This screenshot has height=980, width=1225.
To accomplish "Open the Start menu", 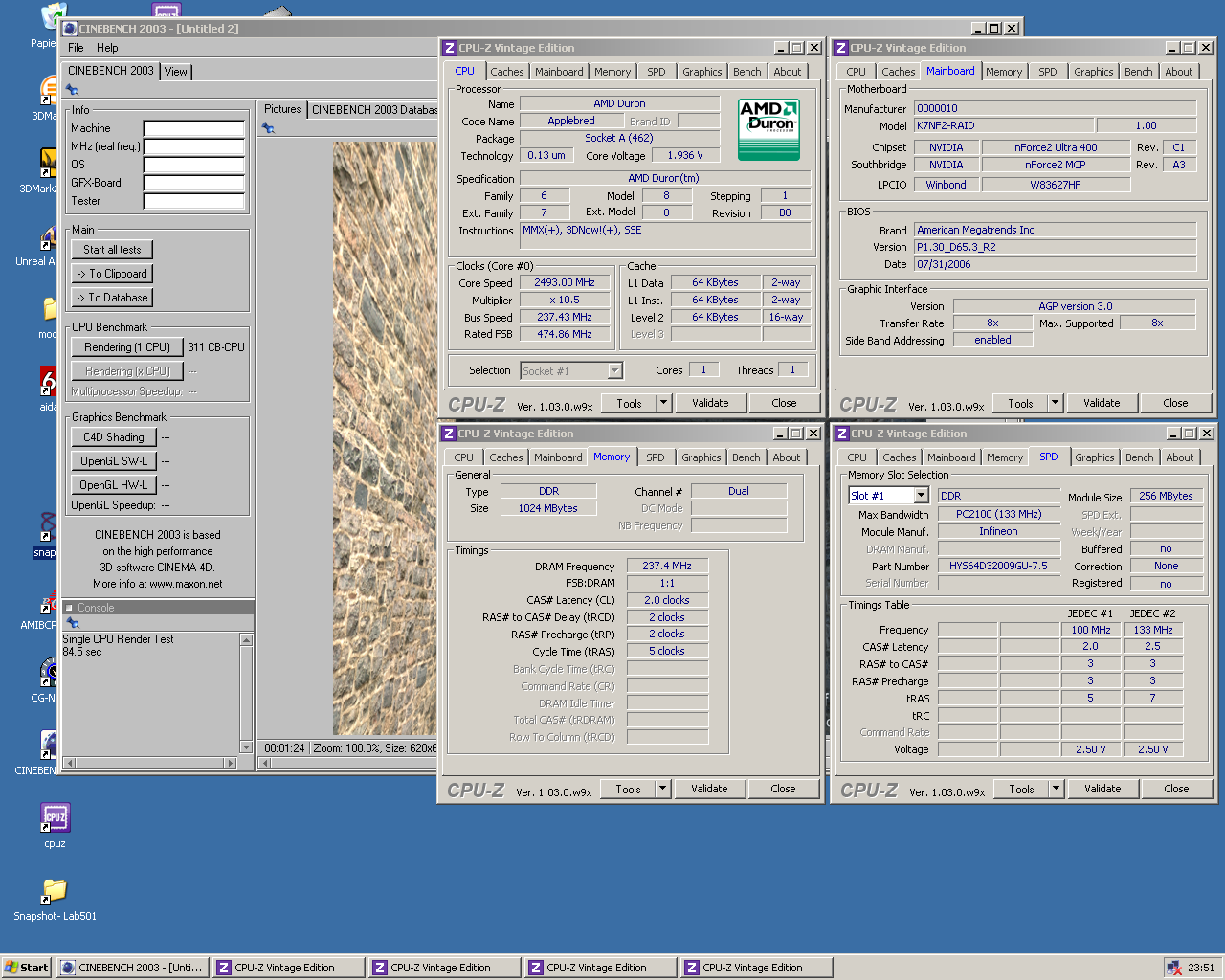I will (26, 968).
